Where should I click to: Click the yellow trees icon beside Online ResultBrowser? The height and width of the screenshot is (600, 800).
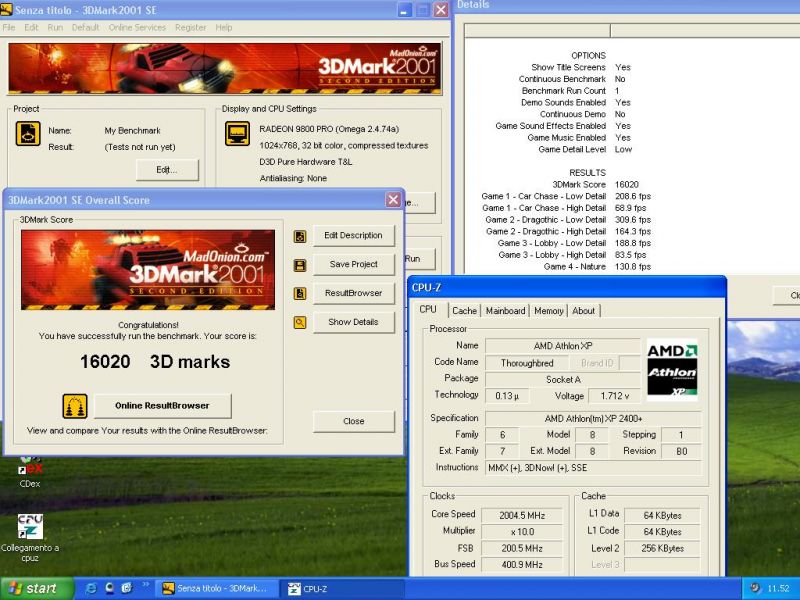click(75, 407)
